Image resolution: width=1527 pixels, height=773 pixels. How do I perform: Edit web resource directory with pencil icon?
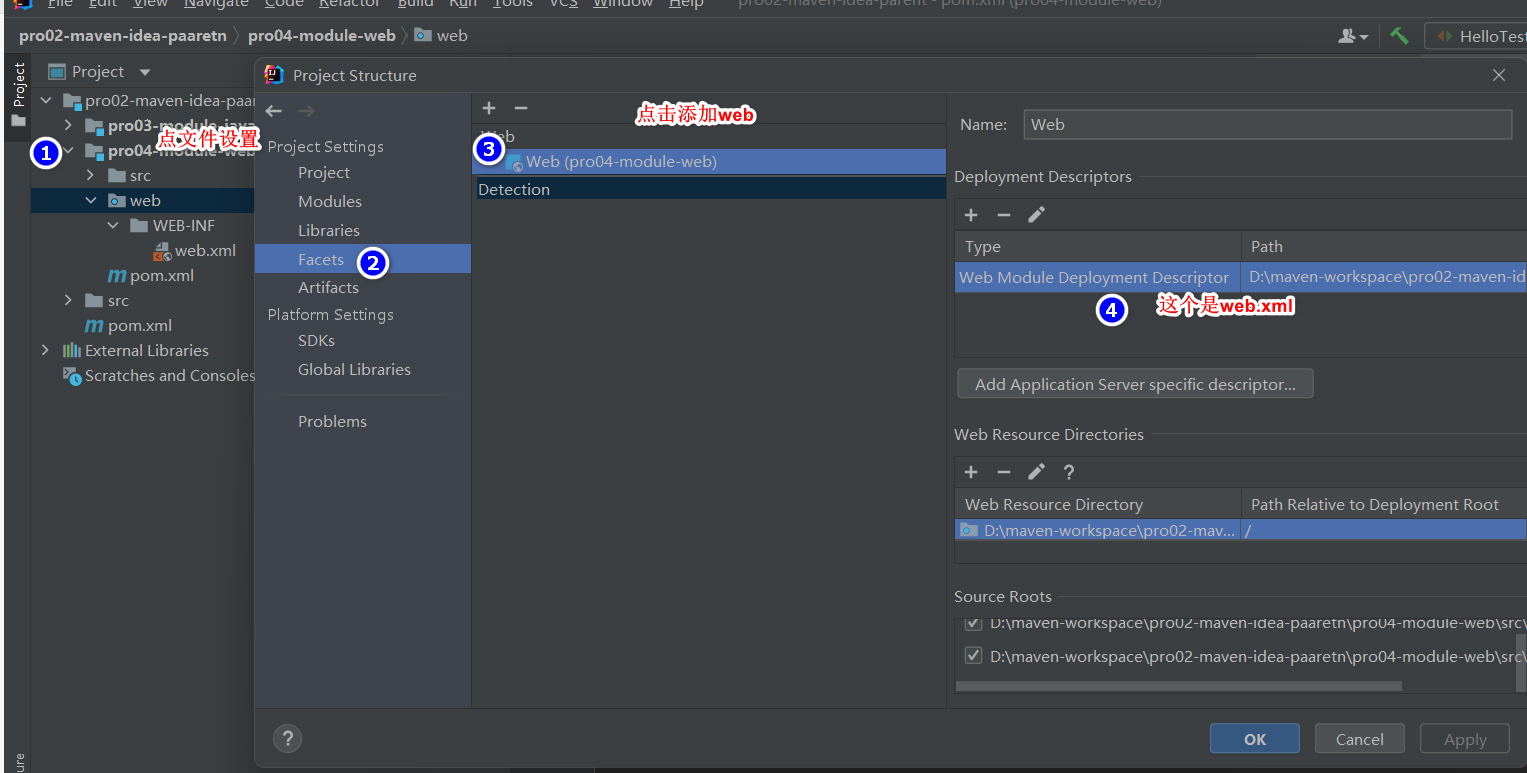(1037, 472)
